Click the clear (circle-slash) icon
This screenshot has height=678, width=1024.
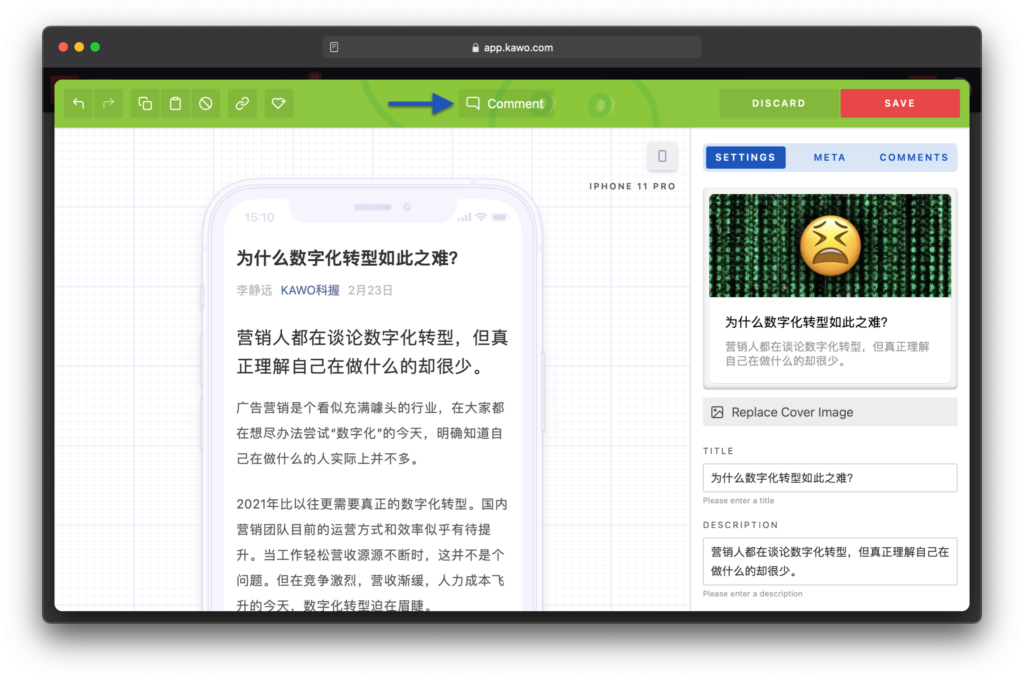[205, 104]
